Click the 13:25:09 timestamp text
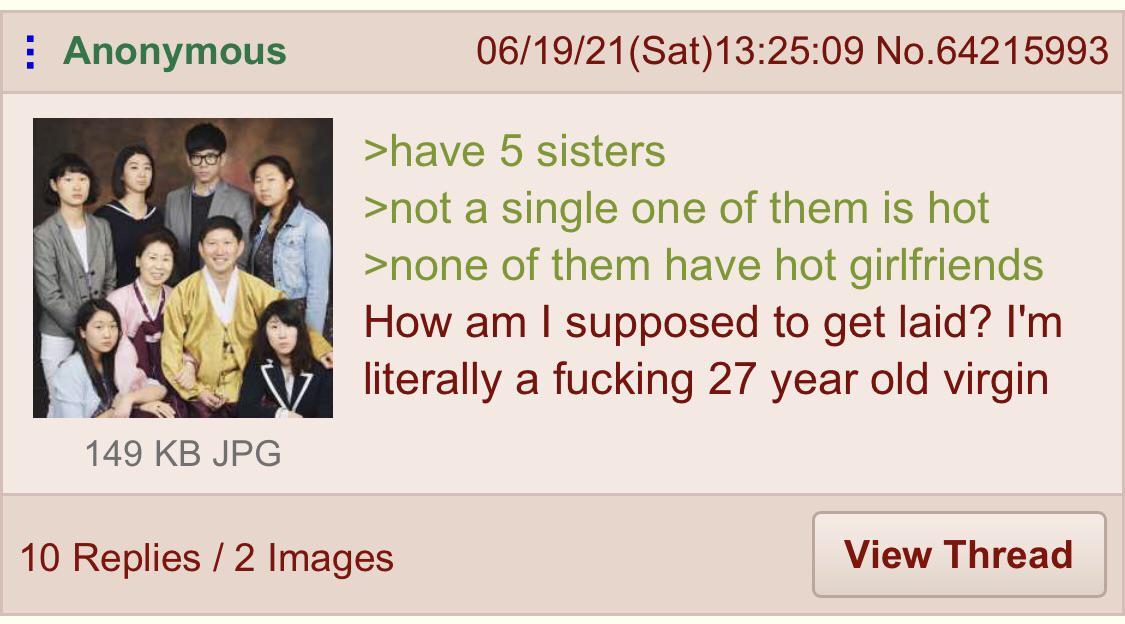Image resolution: width=1125 pixels, height=624 pixels. [789, 52]
